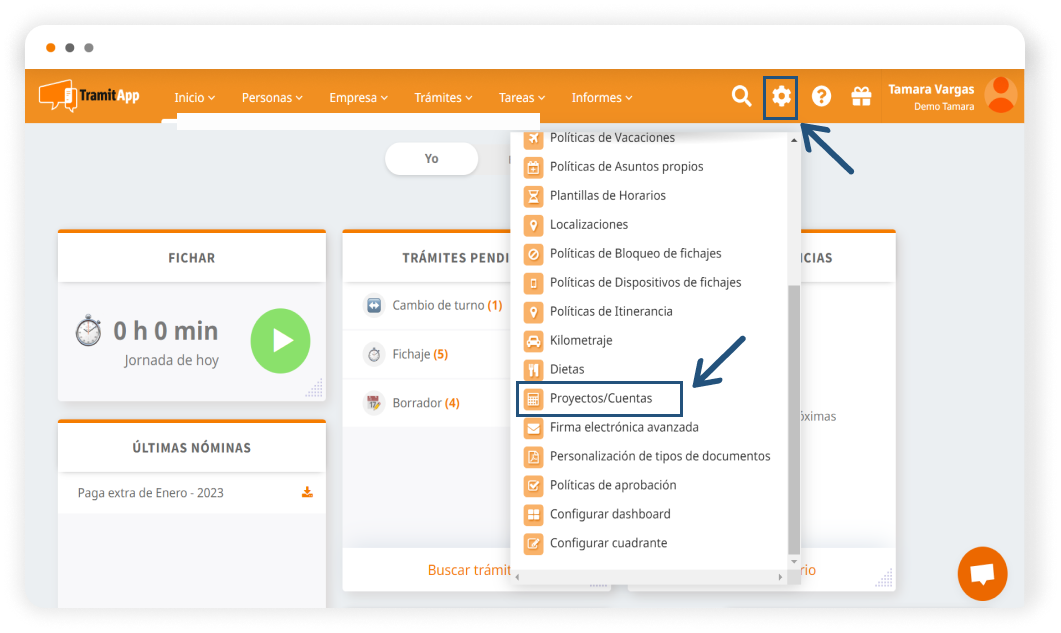Open the Informes menu

[602, 98]
